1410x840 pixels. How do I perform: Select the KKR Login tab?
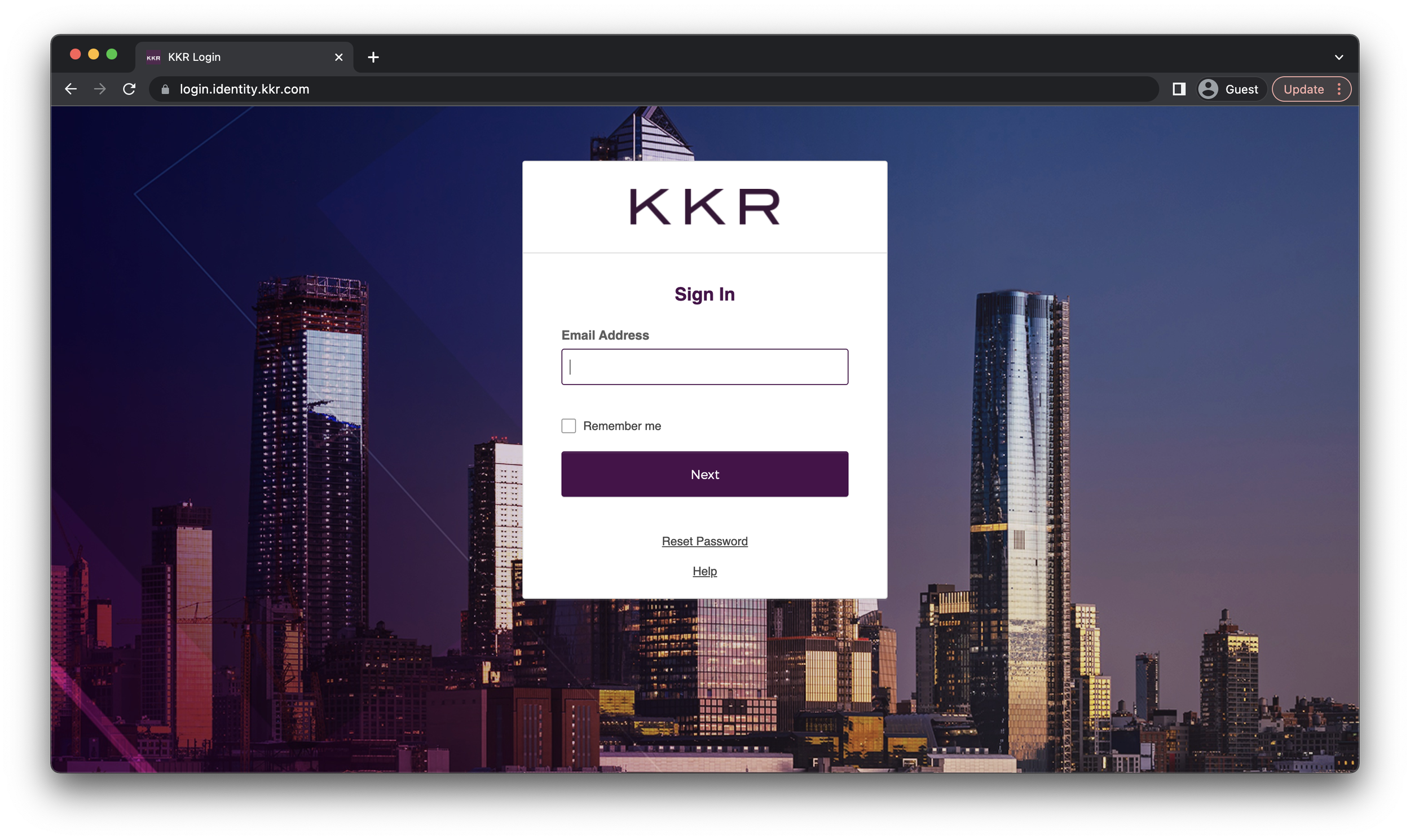tap(245, 57)
